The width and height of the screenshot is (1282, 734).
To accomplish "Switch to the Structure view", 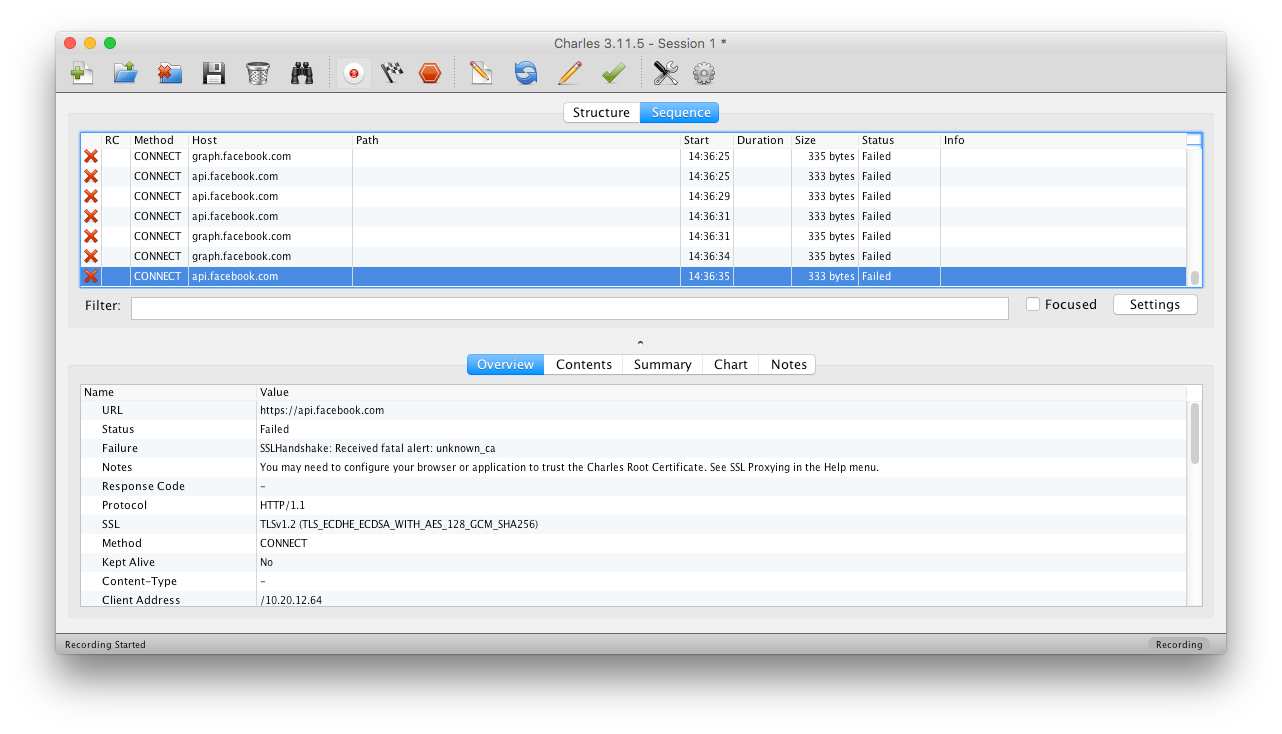I will tap(601, 113).
